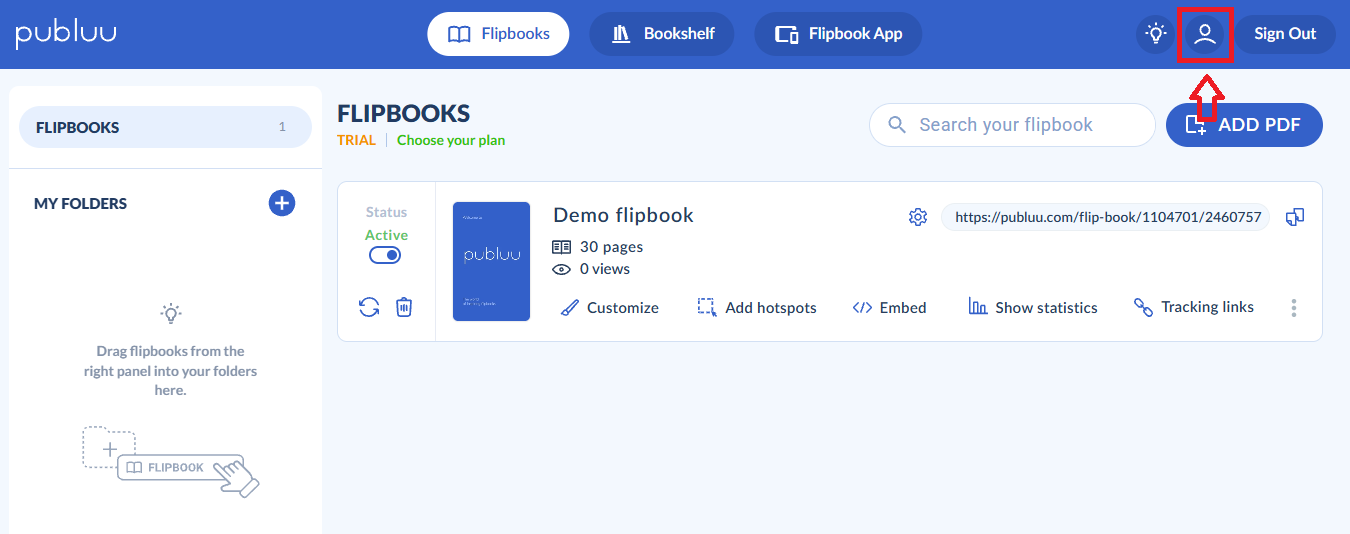Open the three-dot more options menu
1350x534 pixels.
1294,308
